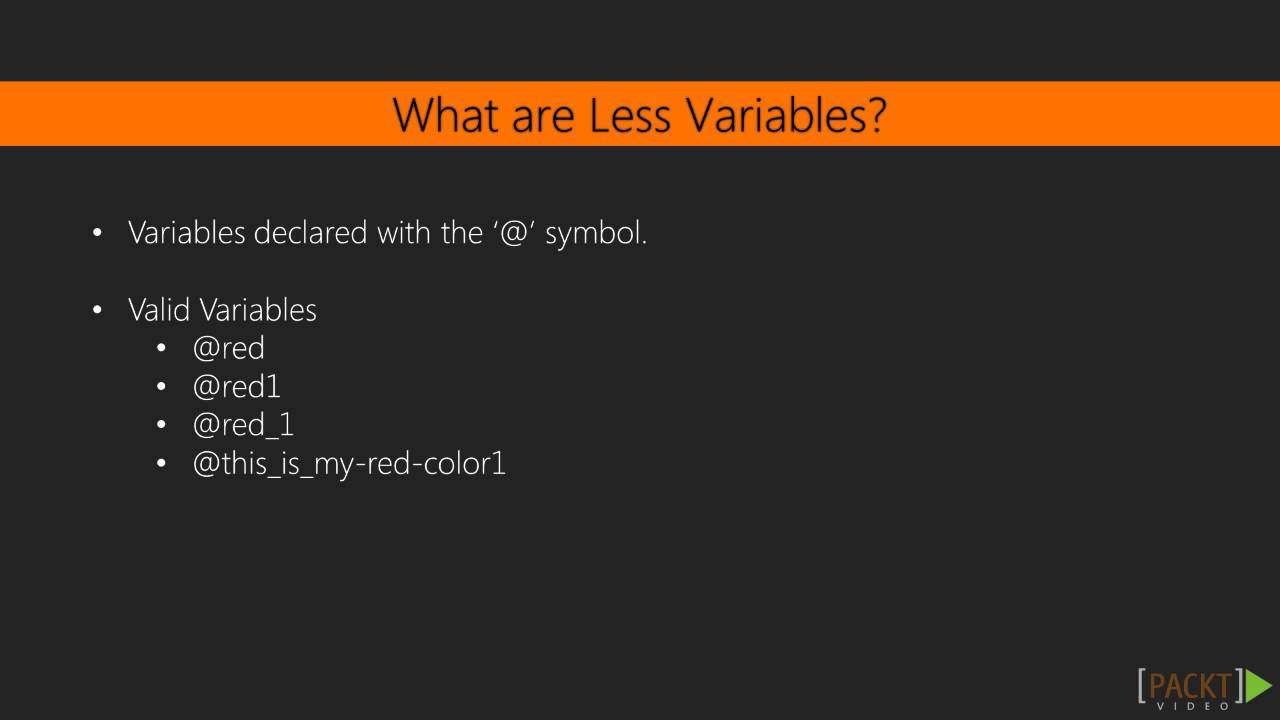Click the bullet dot before @this_is_my-red-color1
Image resolution: width=1280 pixels, height=720 pixels.
tap(162, 464)
